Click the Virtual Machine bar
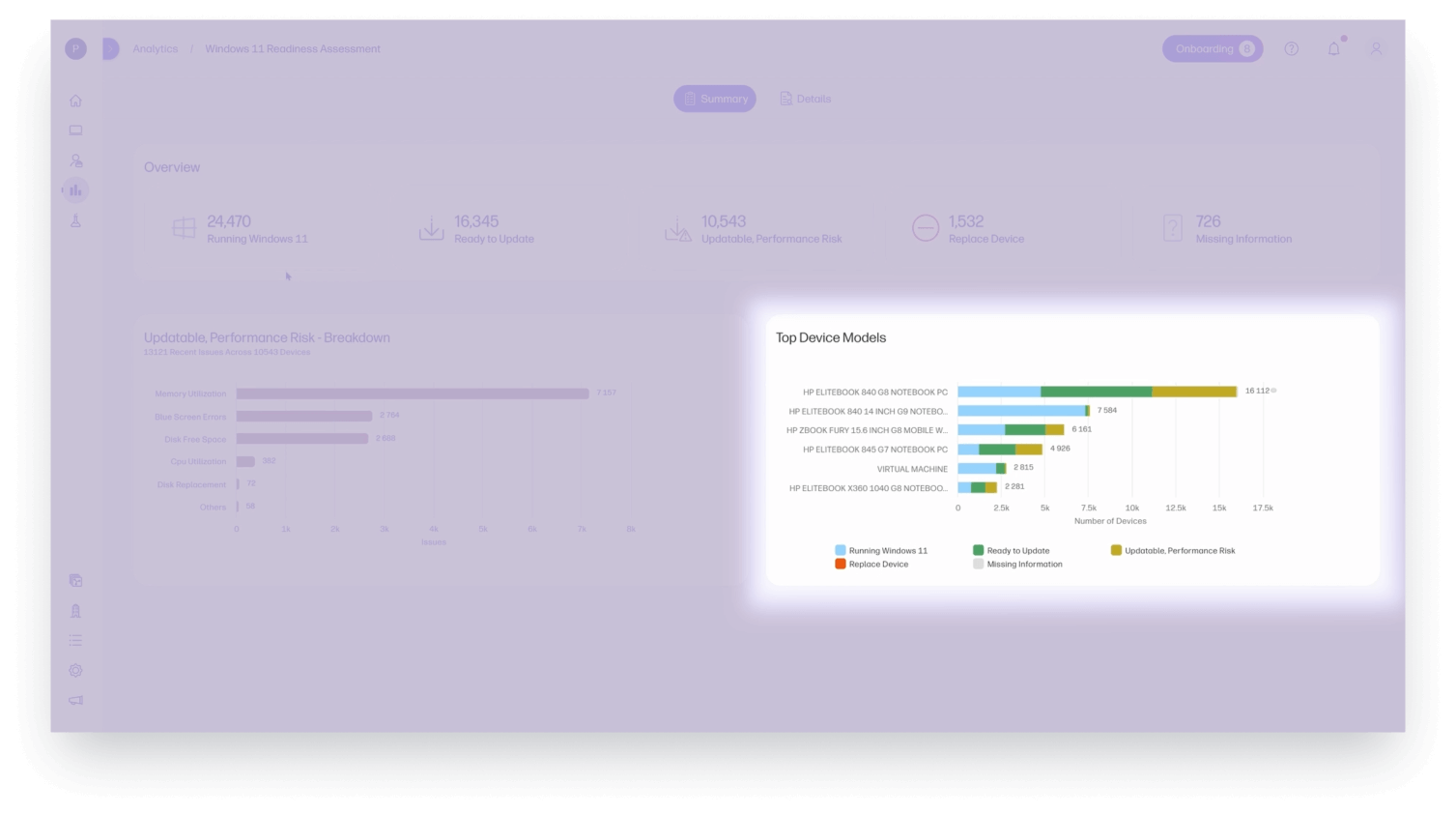Screen dimensions: 1456x814 point(982,468)
